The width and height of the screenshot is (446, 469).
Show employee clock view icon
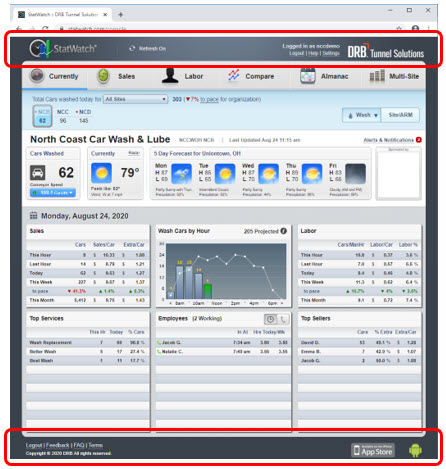pos(270,319)
